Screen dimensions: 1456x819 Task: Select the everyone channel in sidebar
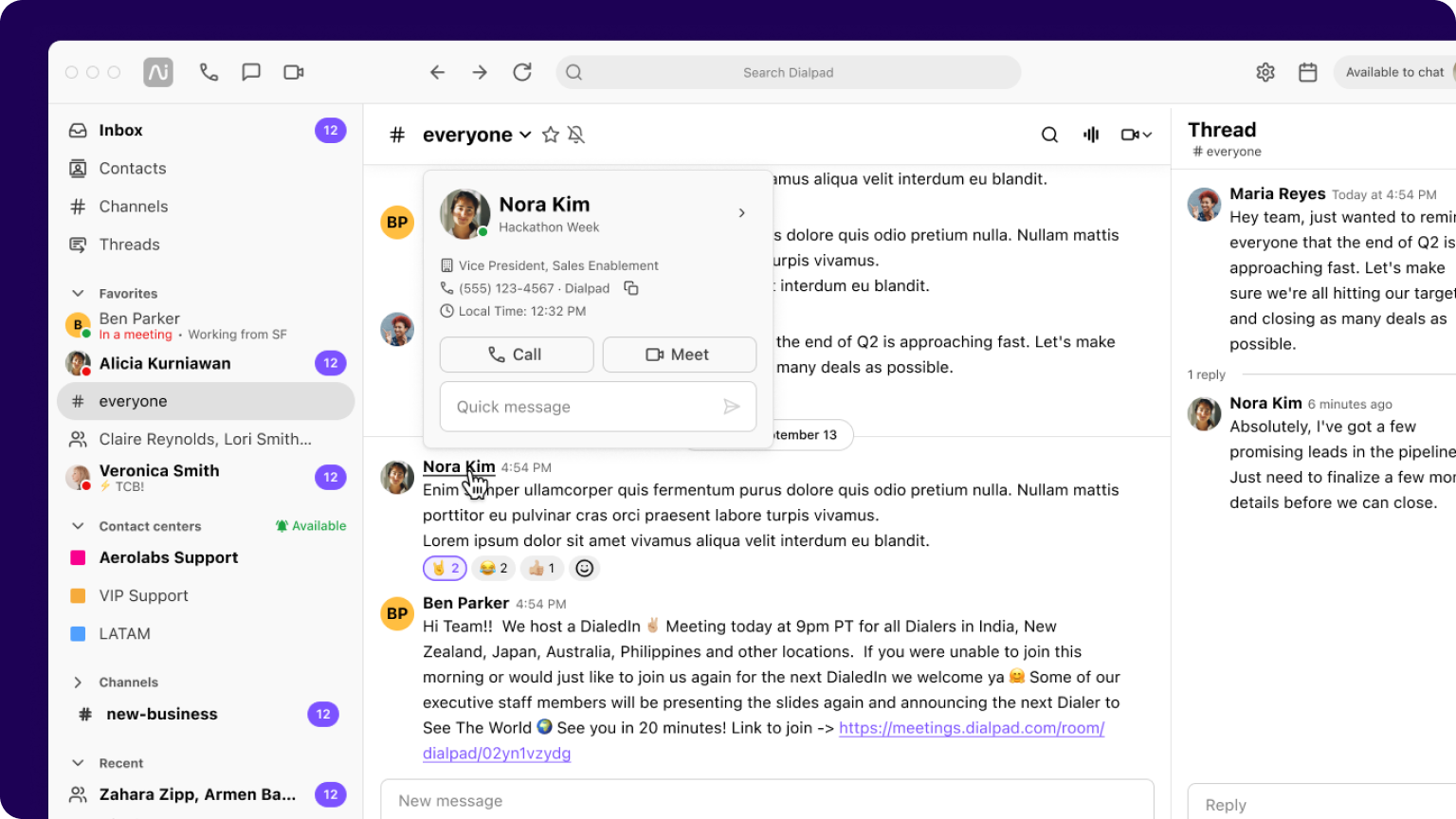point(206,401)
